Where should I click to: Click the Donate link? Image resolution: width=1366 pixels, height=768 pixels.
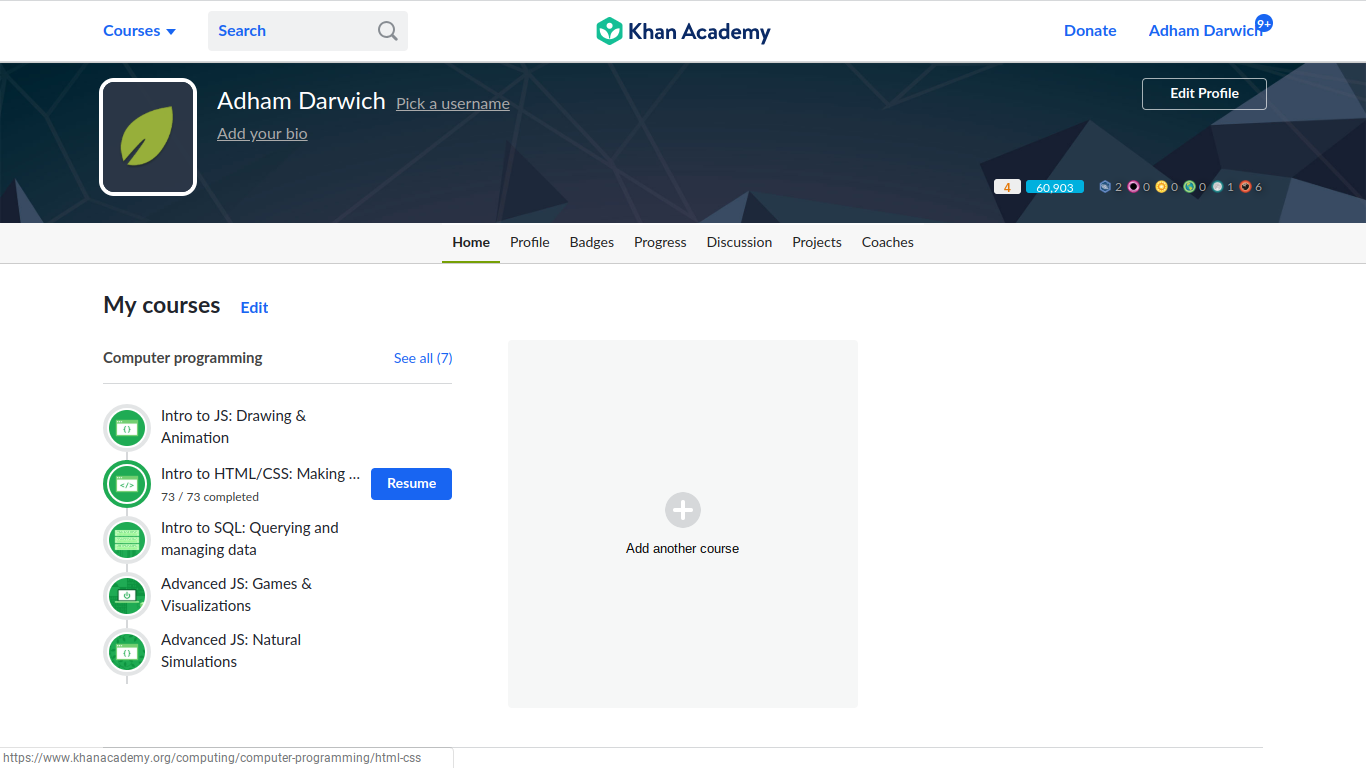tap(1090, 31)
